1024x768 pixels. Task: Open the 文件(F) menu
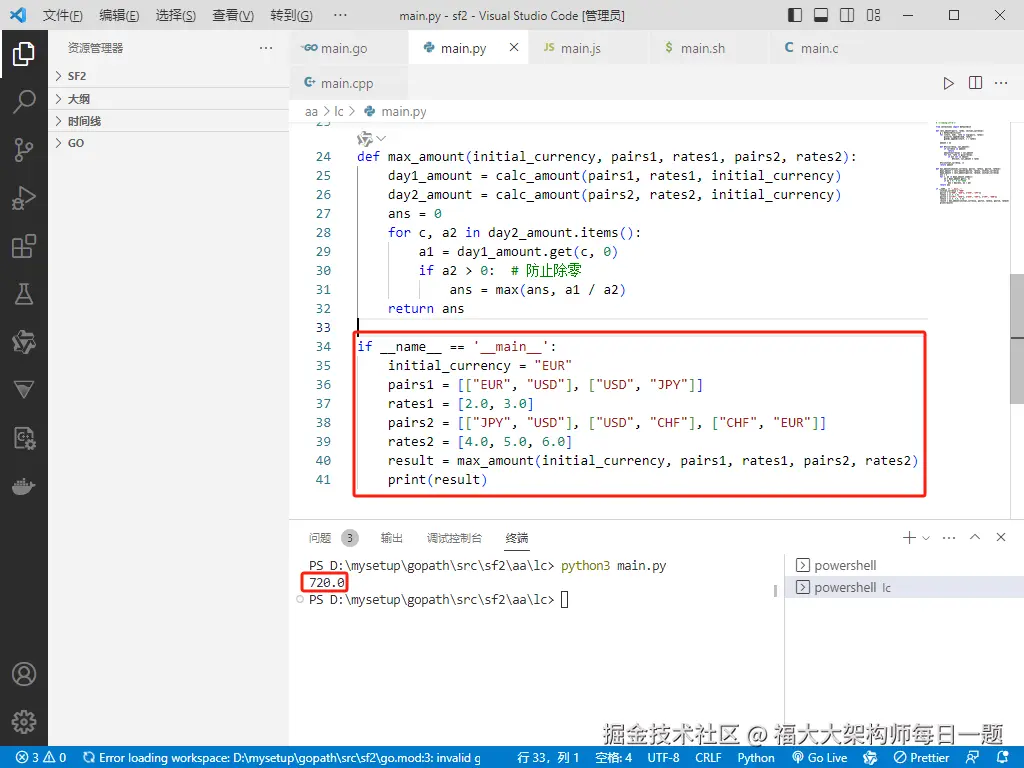tap(63, 15)
